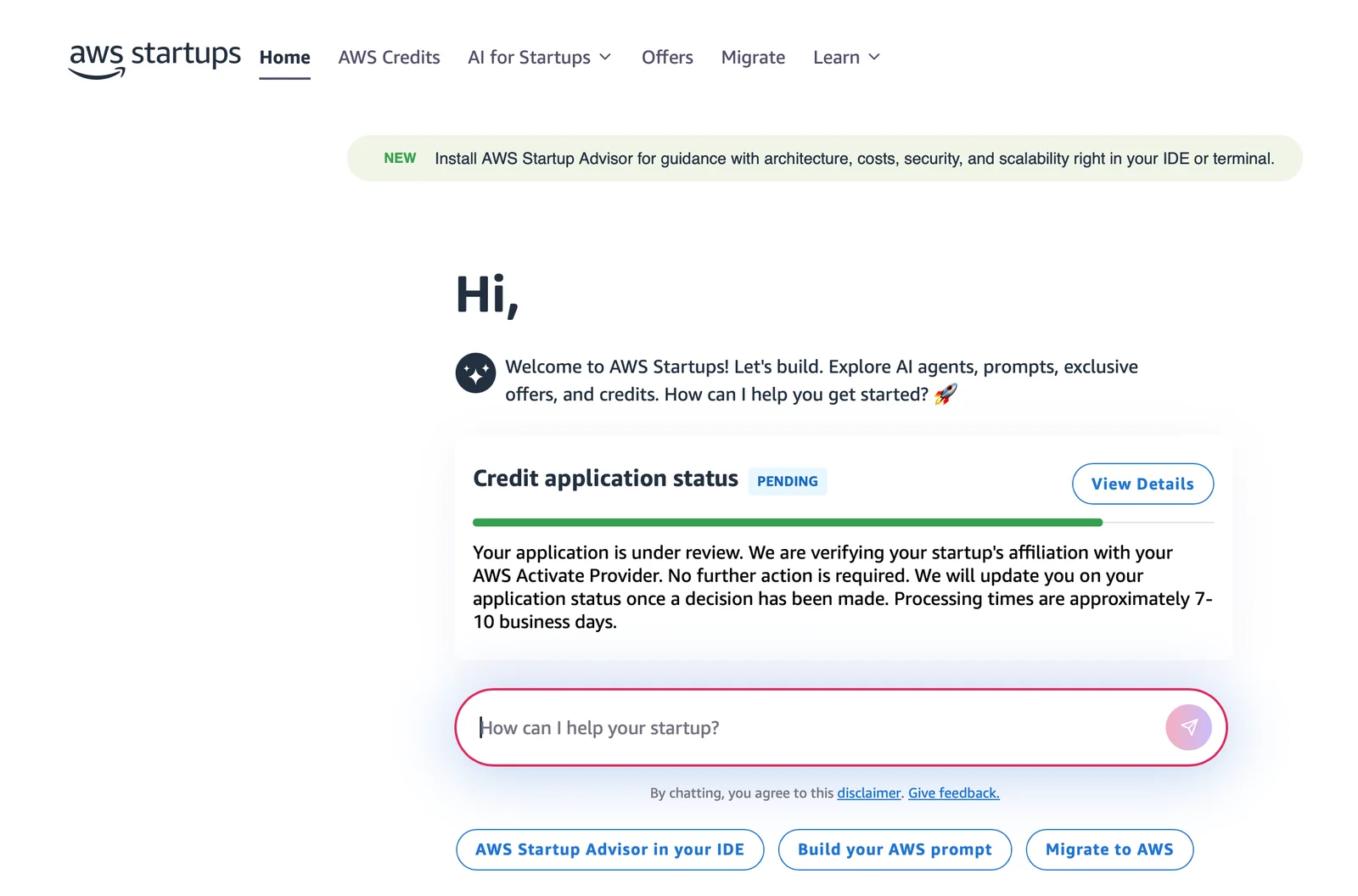
Task: Click the sparkle assistant avatar icon
Action: [475, 373]
